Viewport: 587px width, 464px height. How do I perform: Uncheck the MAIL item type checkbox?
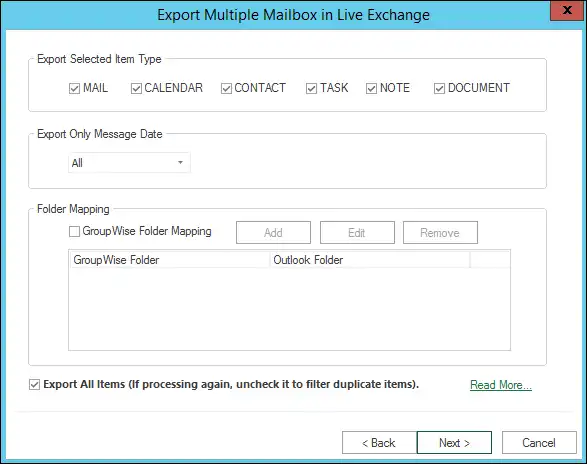pos(74,89)
